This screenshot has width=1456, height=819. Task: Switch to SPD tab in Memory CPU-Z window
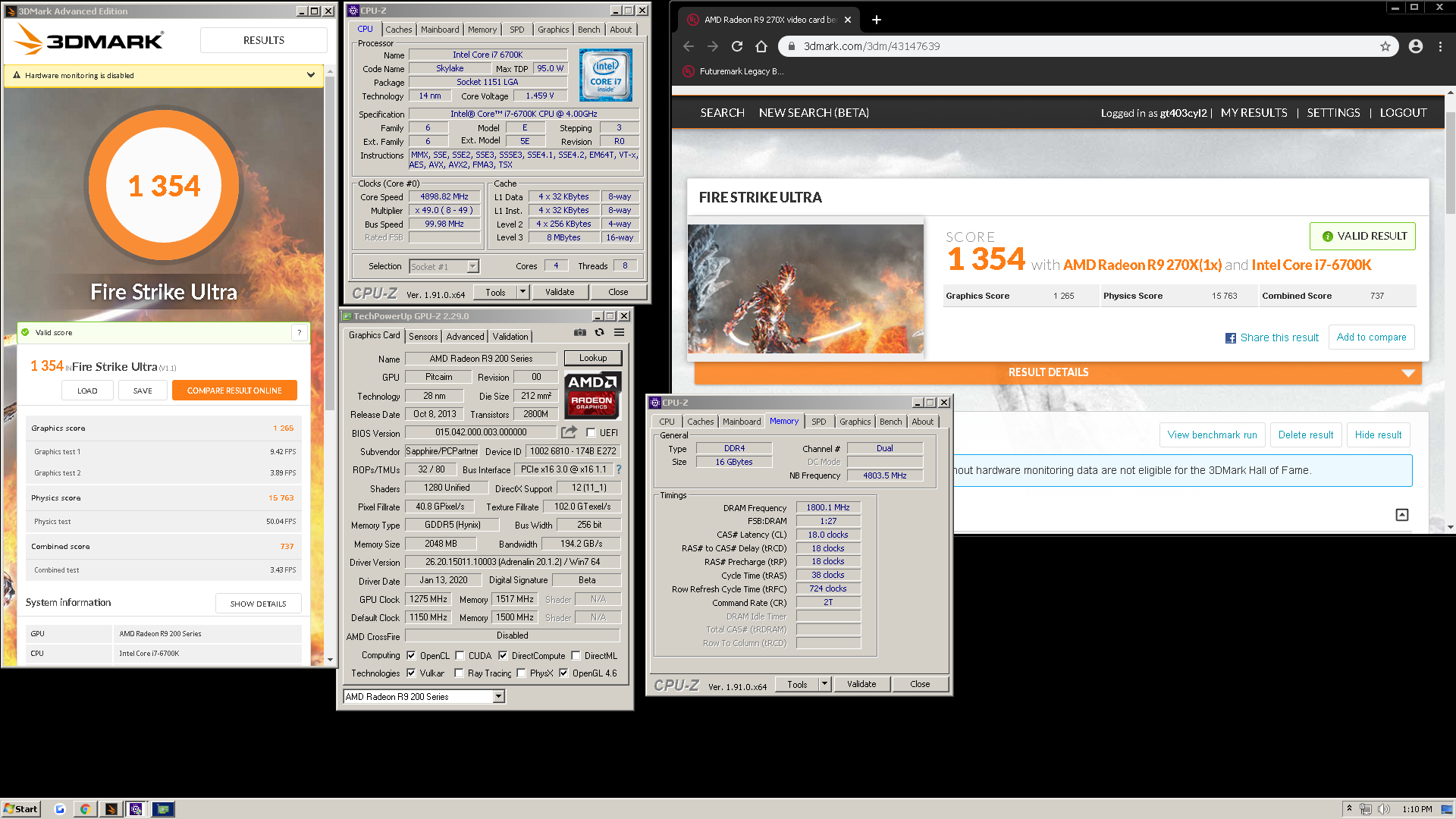pos(819,422)
